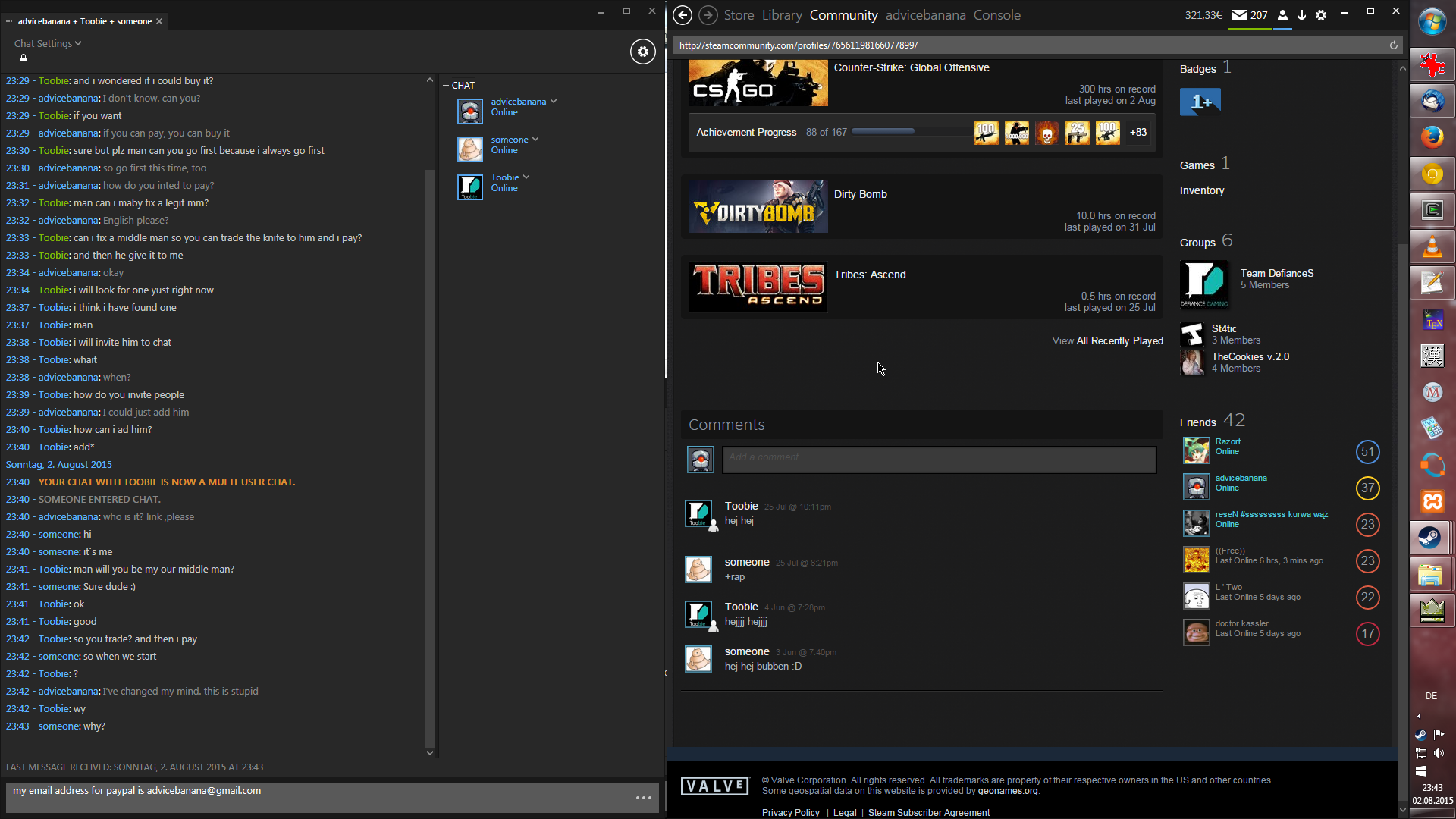Screen dimensions: 1456x819
Task: Click the Firefox icon in the taskbar
Action: 1432,137
